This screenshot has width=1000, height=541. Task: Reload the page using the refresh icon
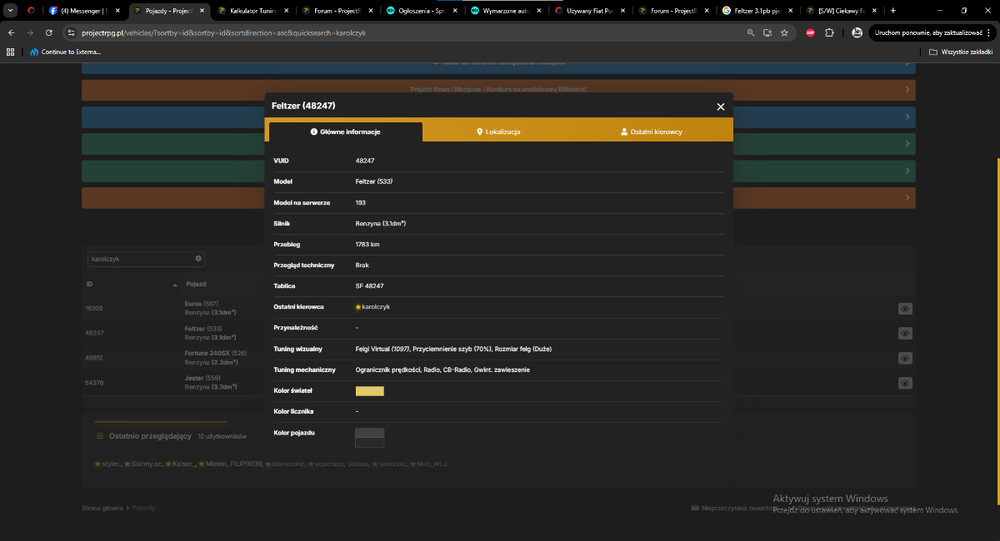(48, 33)
